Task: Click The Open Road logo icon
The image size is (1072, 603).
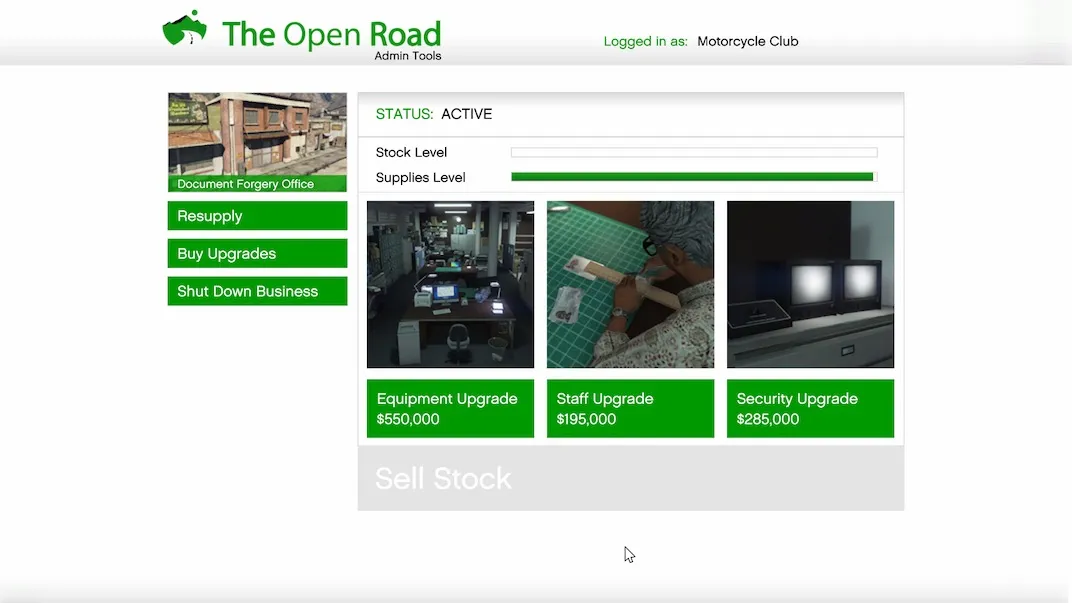Action: [x=185, y=29]
